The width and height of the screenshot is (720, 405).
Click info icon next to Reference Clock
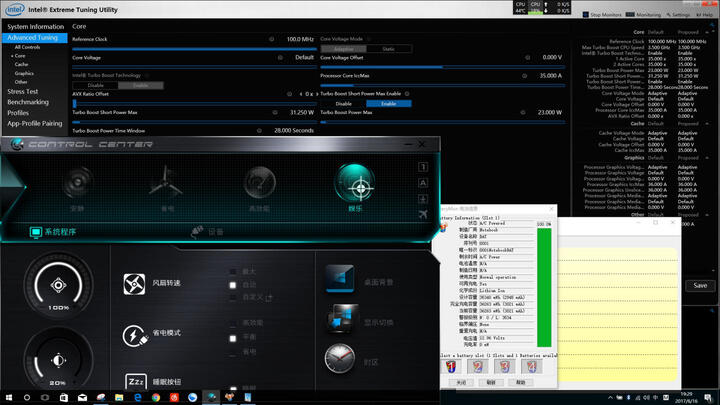[x=272, y=39]
